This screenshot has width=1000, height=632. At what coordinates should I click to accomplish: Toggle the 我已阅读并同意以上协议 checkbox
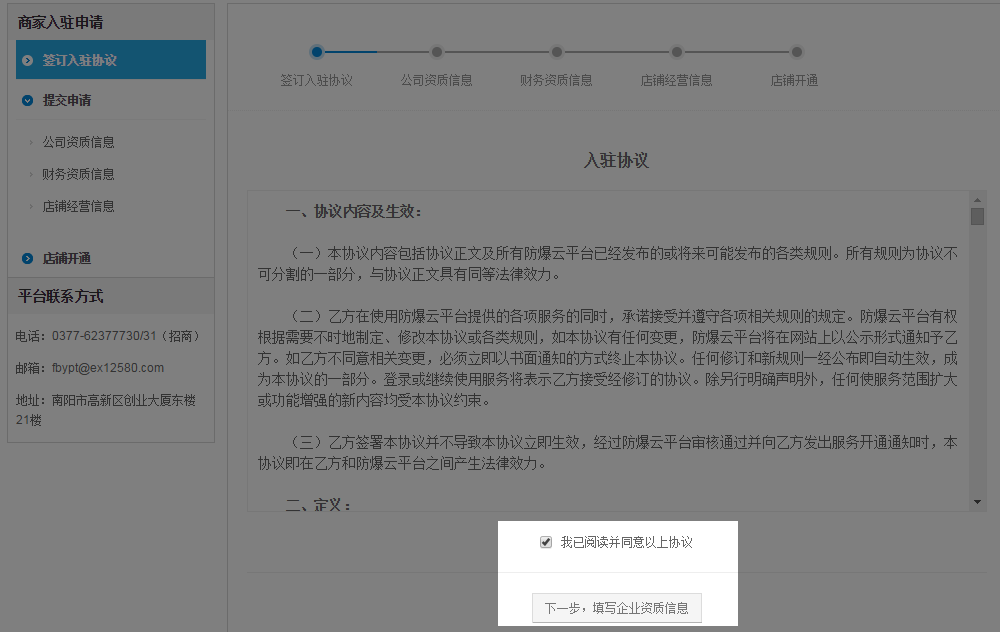[x=546, y=542]
